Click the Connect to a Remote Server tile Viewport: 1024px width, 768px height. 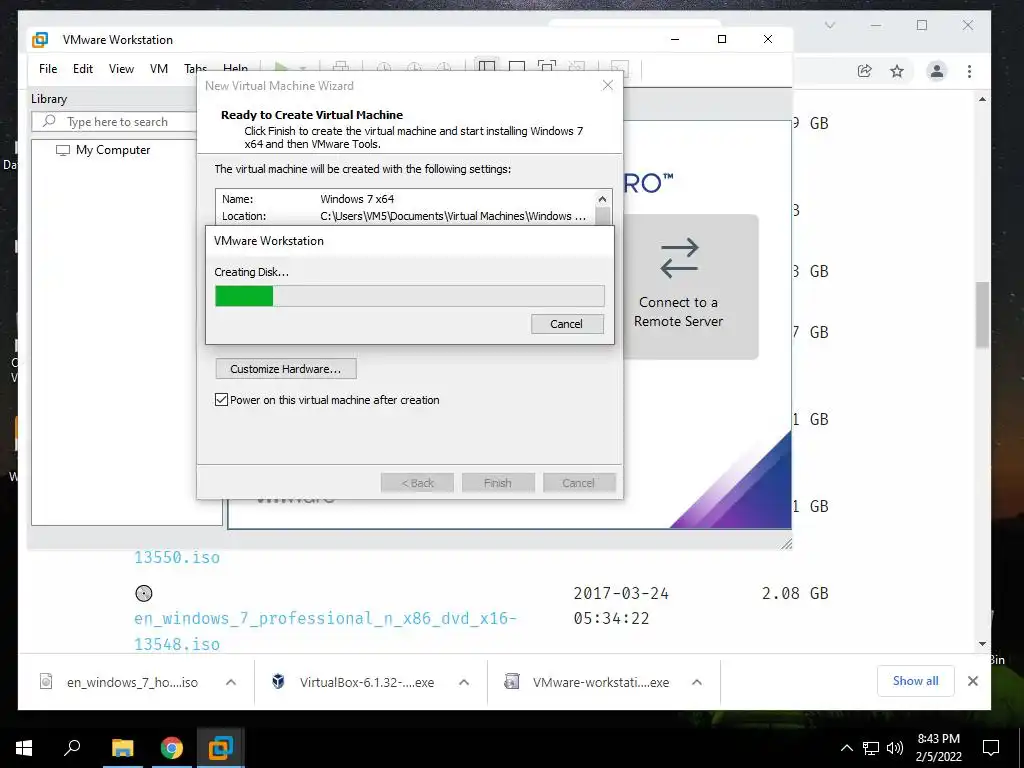[x=691, y=286]
